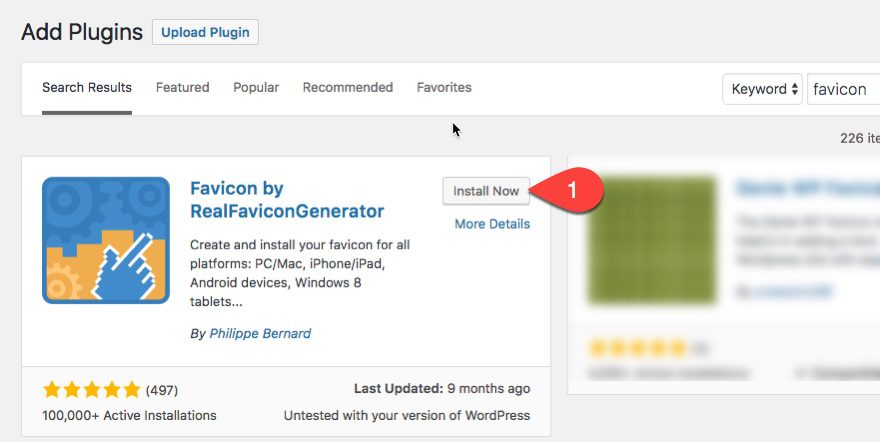Switch to the Search Results tab
880x442 pixels.
(x=87, y=88)
